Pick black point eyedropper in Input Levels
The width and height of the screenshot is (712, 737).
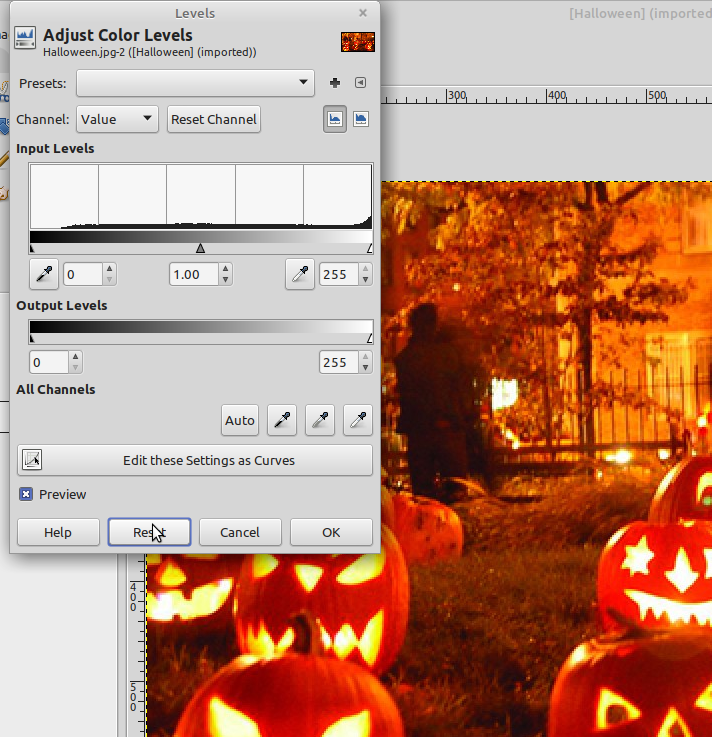point(44,274)
